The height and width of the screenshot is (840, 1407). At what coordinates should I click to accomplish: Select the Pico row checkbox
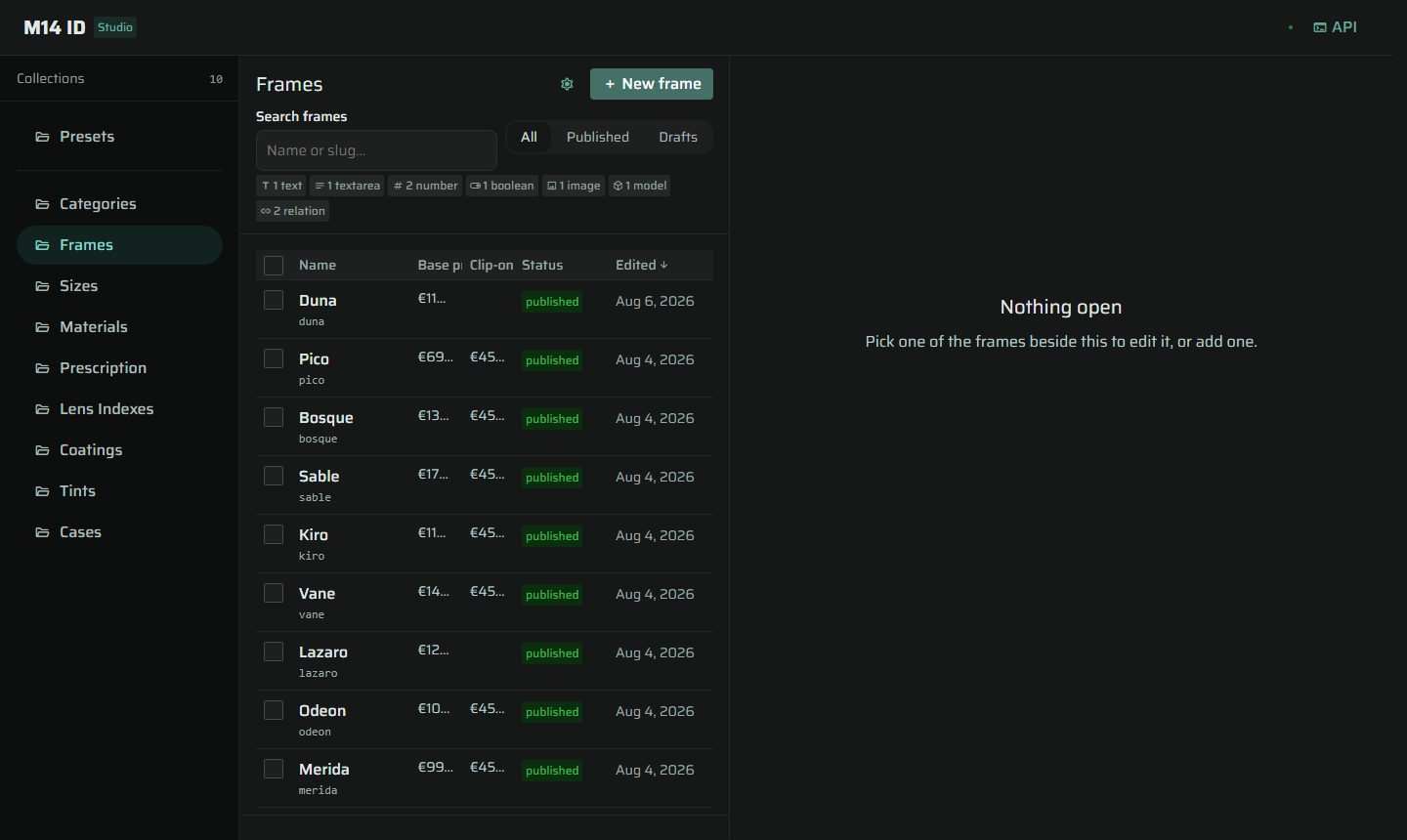(274, 358)
